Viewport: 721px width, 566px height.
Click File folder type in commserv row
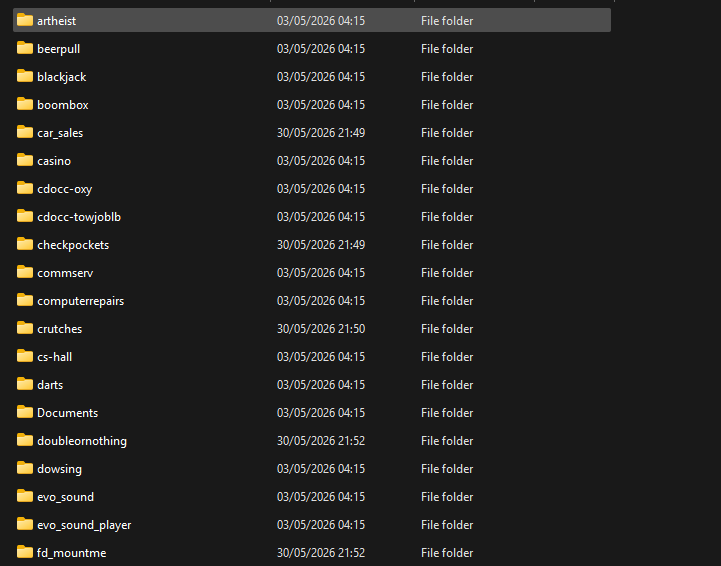pyautogui.click(x=447, y=273)
